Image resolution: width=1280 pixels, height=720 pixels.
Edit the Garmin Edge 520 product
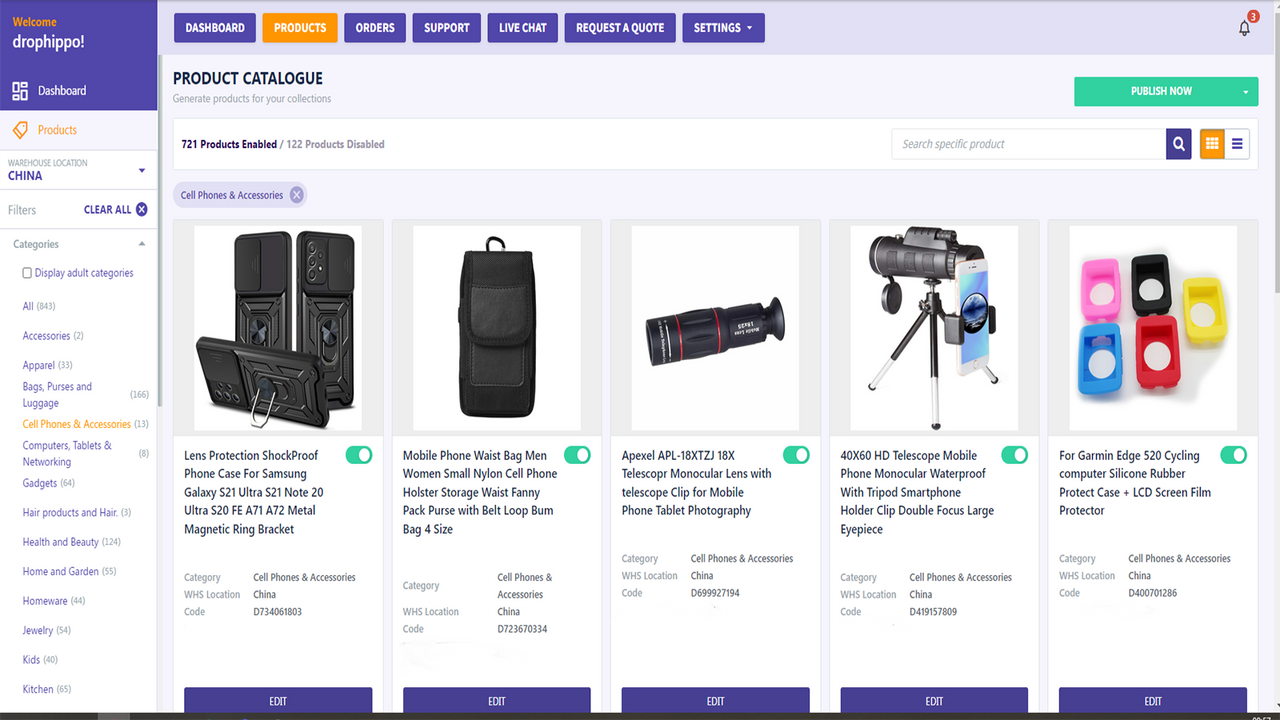1152,700
